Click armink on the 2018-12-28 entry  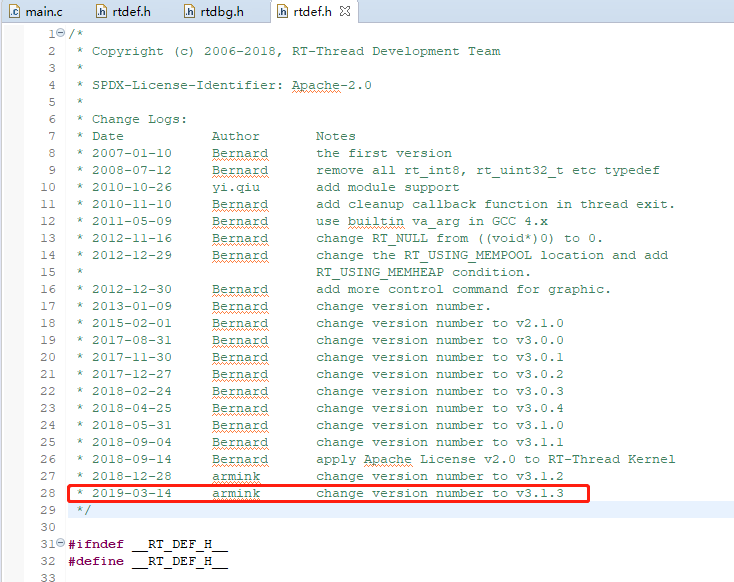(235, 476)
